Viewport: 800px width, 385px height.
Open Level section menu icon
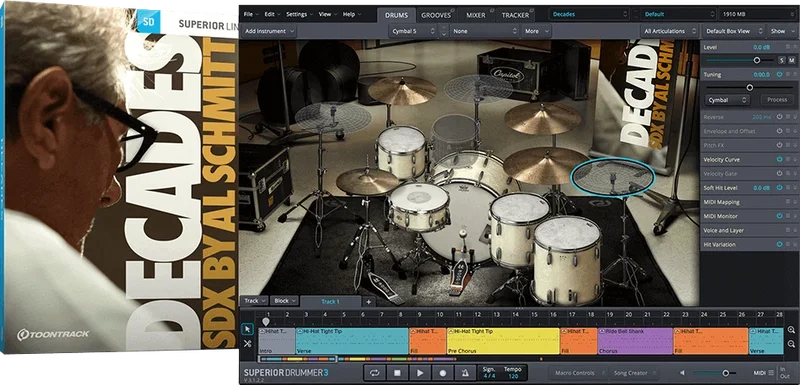tap(788, 47)
